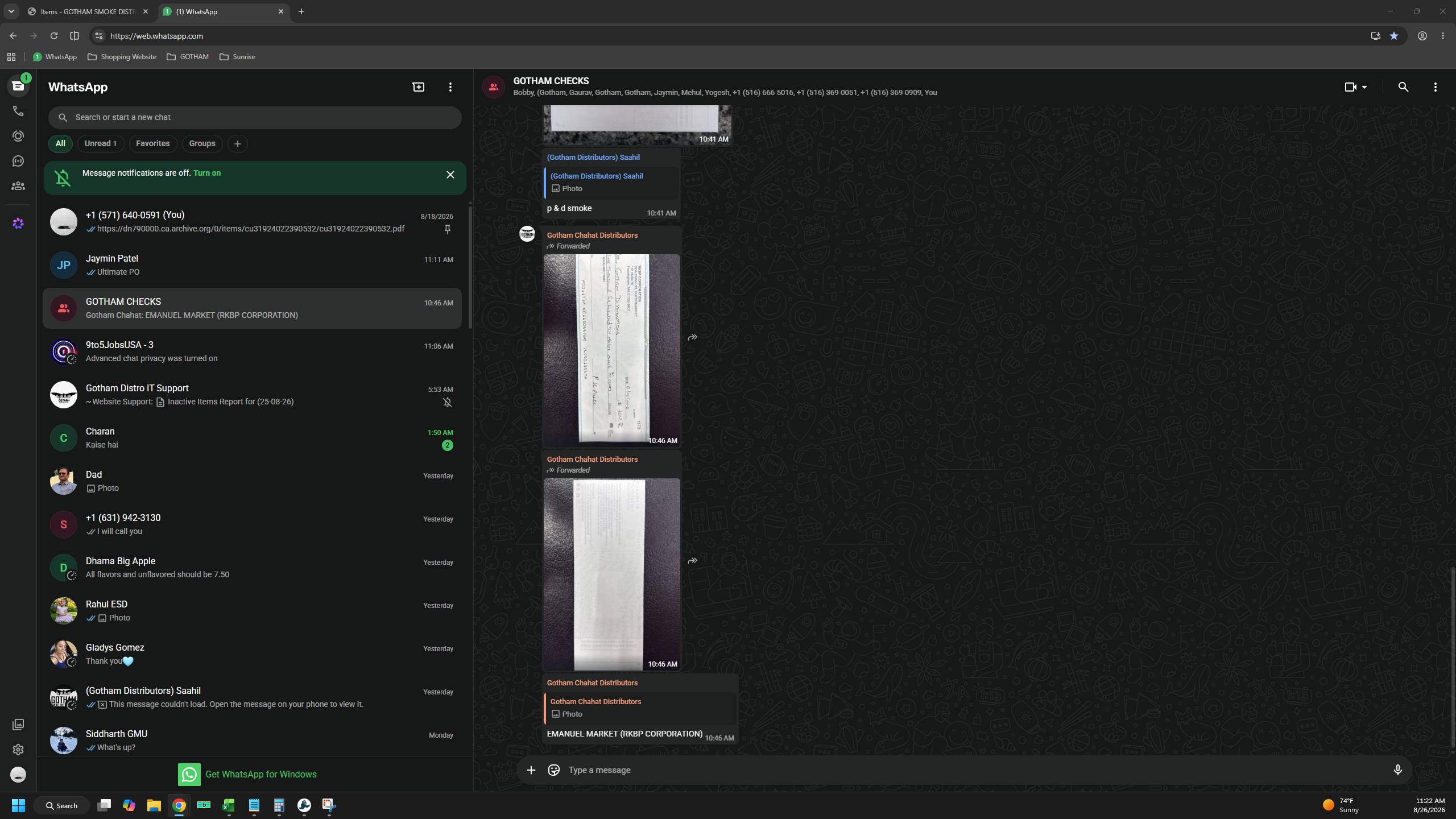Open the Meta AI icon
This screenshot has width=1456, height=819.
click(x=18, y=224)
